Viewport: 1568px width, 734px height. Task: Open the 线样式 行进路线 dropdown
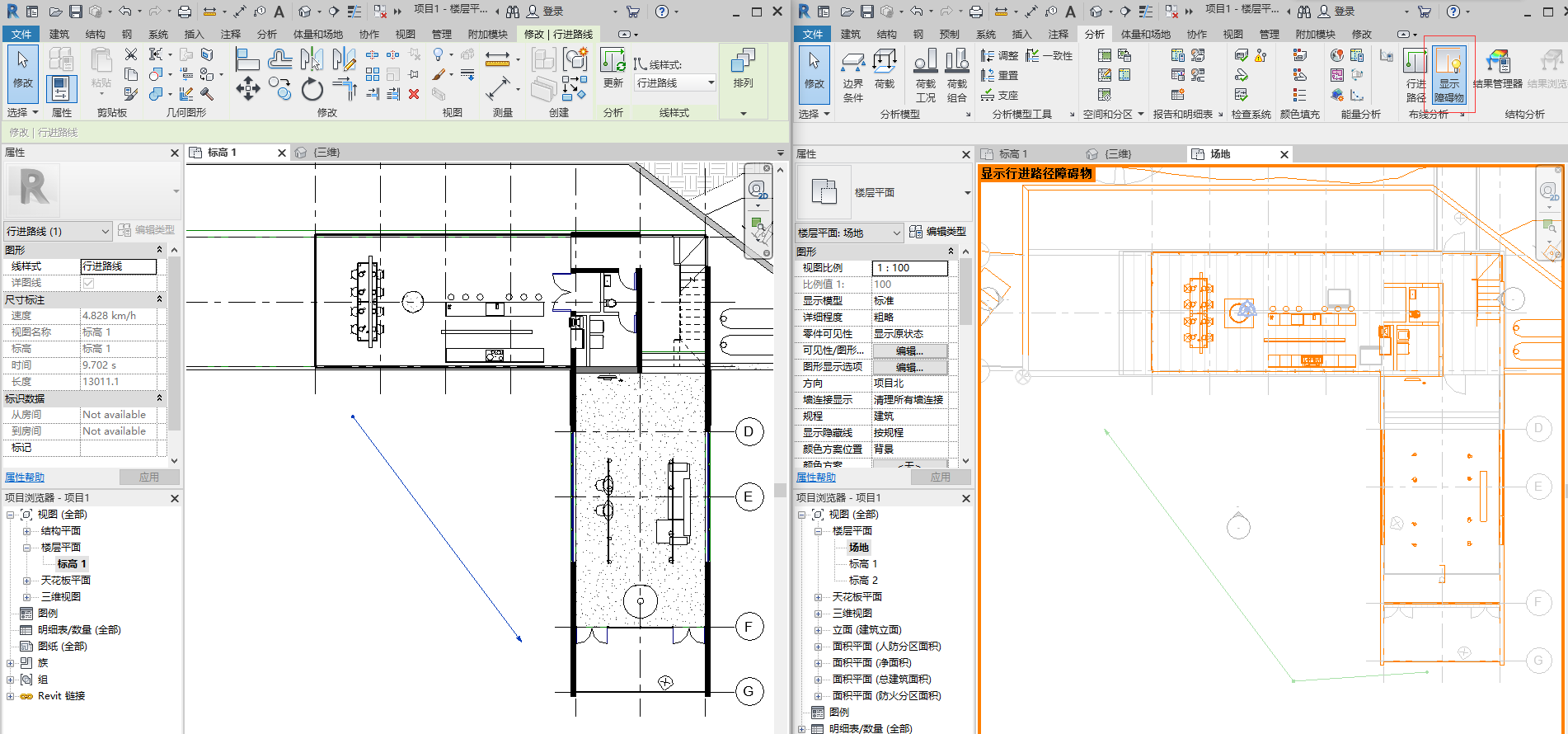click(x=675, y=83)
